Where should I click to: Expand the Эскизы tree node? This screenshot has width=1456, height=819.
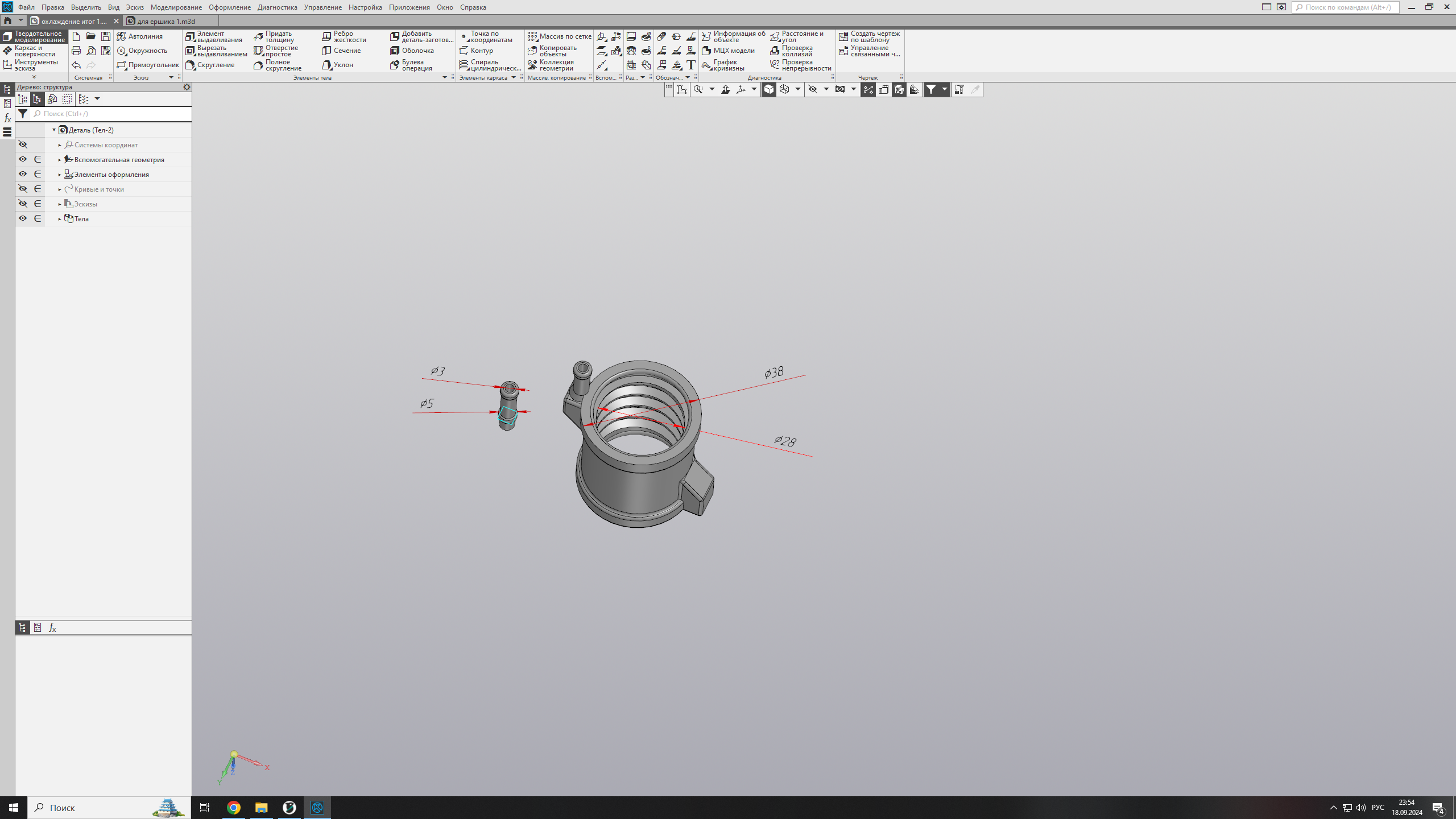[x=60, y=204]
